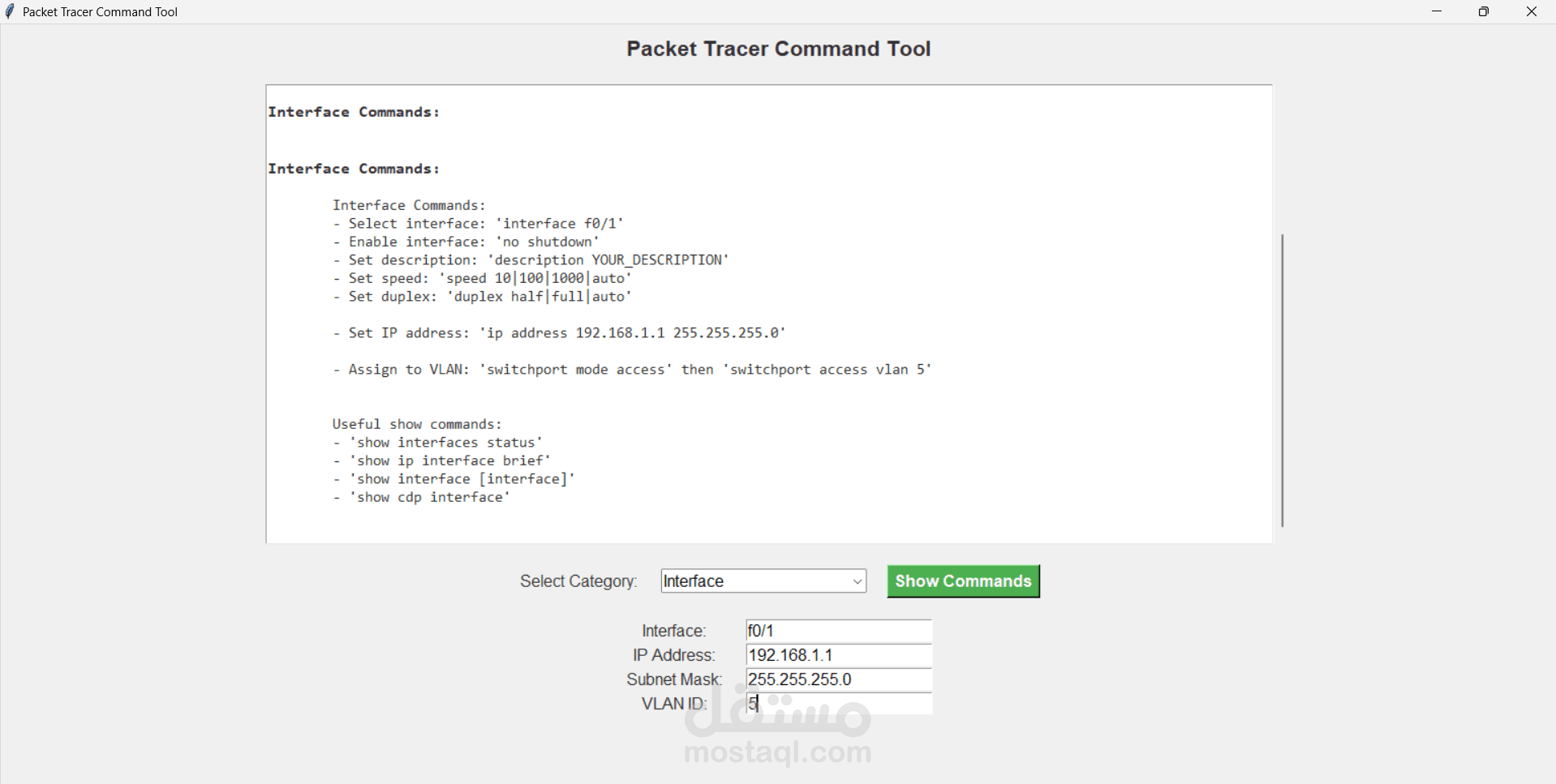
Task: Click the "Set IP address" command line
Action: [559, 333]
